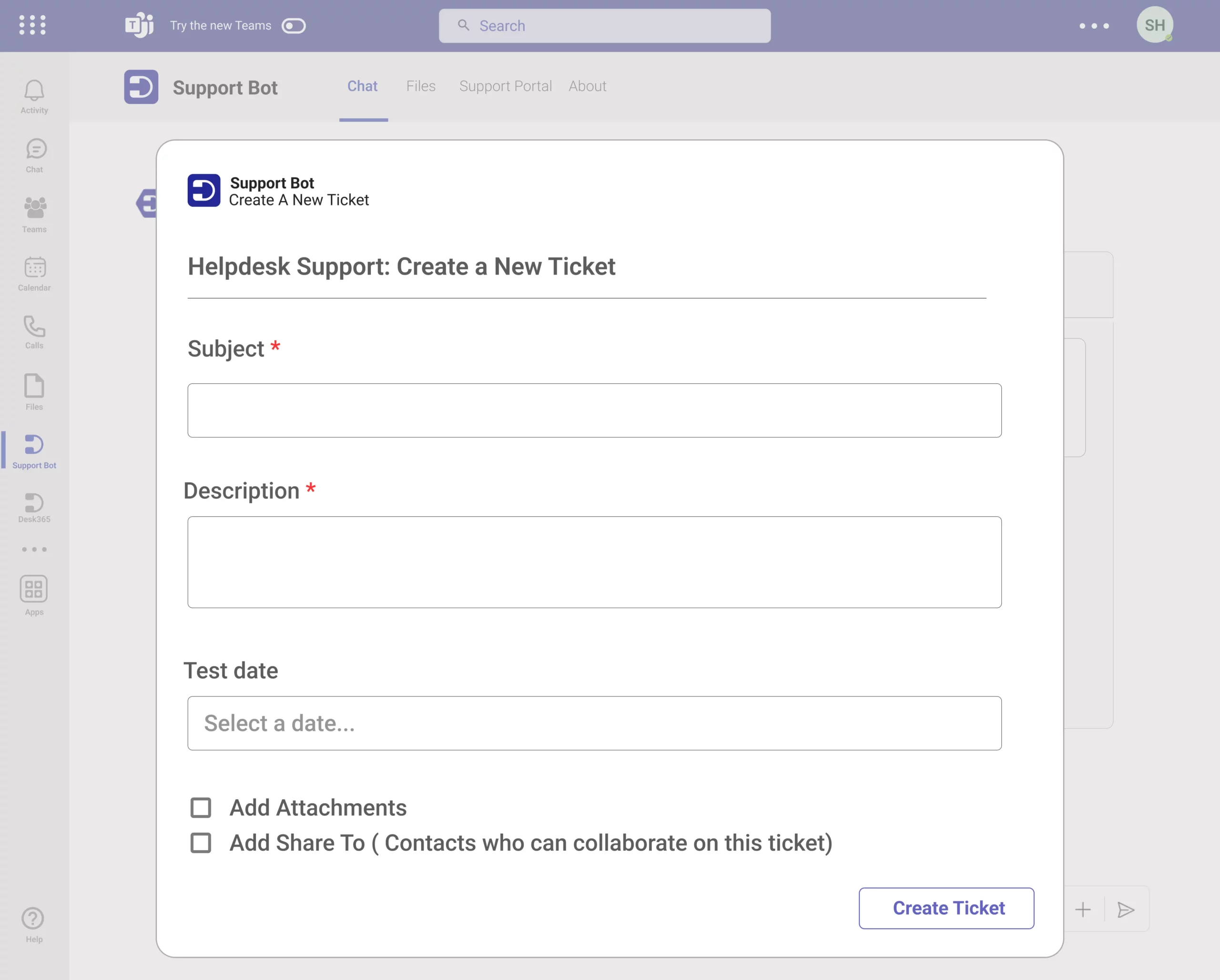Image resolution: width=1220 pixels, height=980 pixels.
Task: Expand more apps ellipsis in sidebar
Action: click(34, 550)
